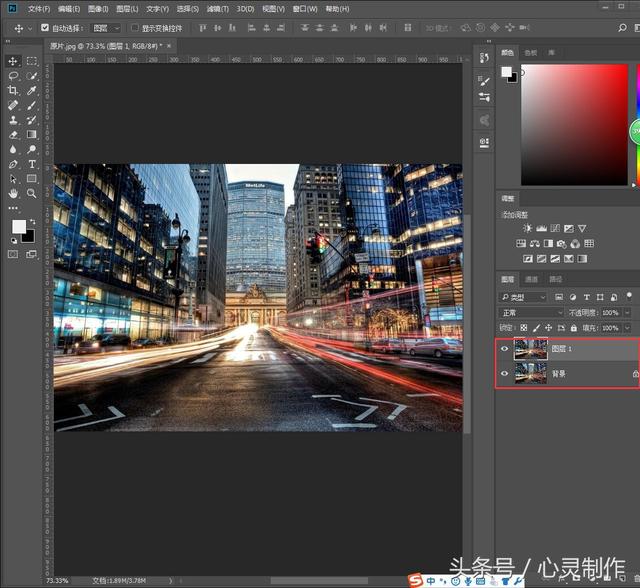Toggle visibility of the 背景 layer
640x588 pixels.
pos(504,374)
